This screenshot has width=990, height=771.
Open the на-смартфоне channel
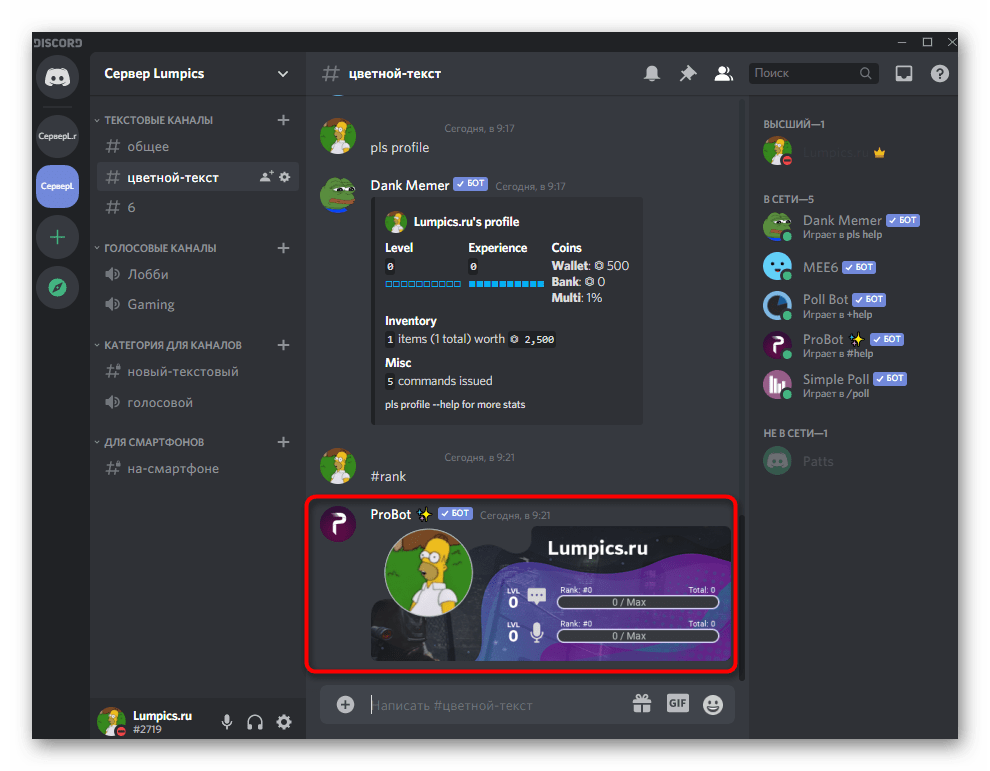tap(197, 469)
